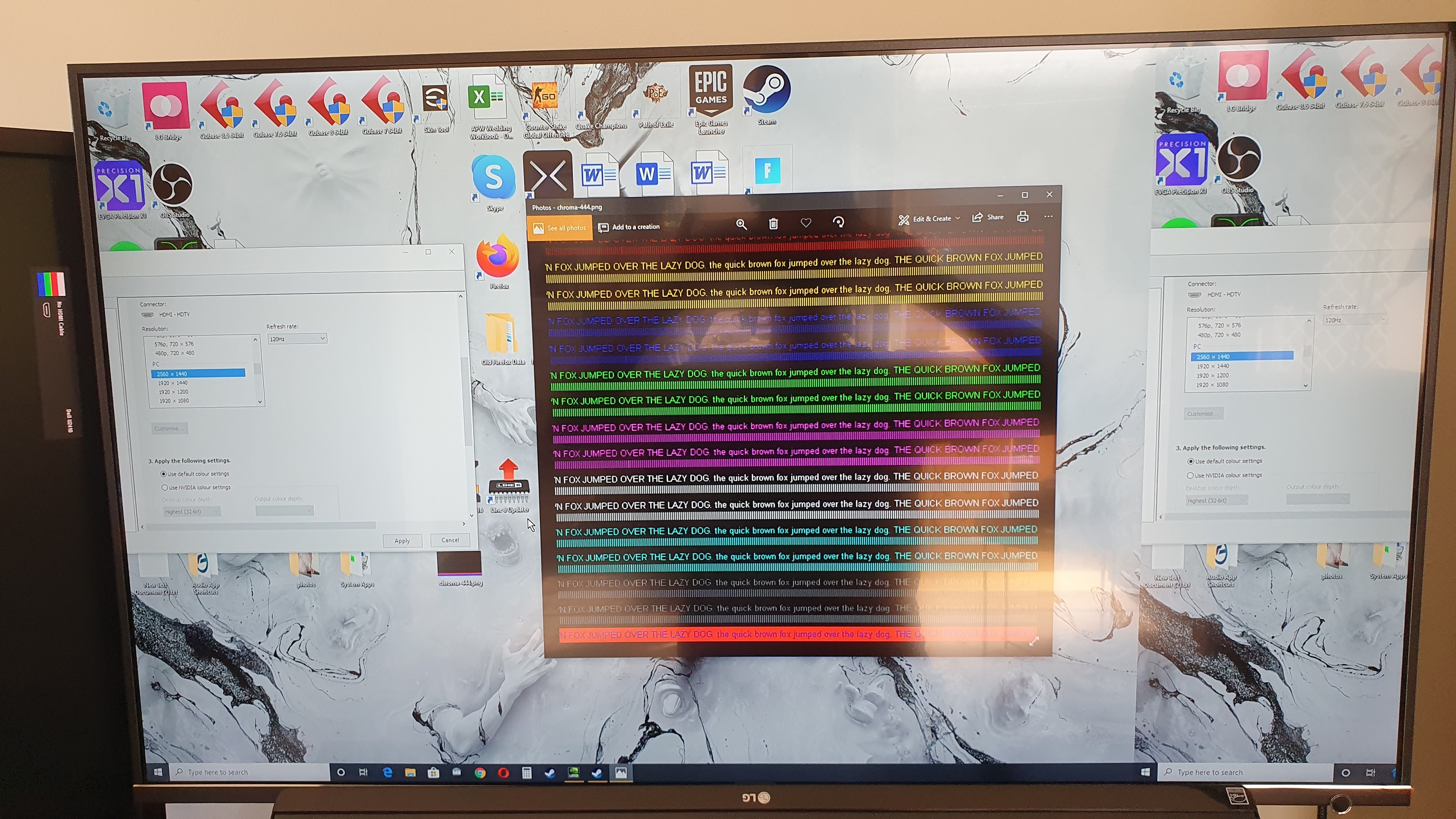The height and width of the screenshot is (819, 1456).
Task: Click the print icon in Photos toolbar
Action: 1022,217
